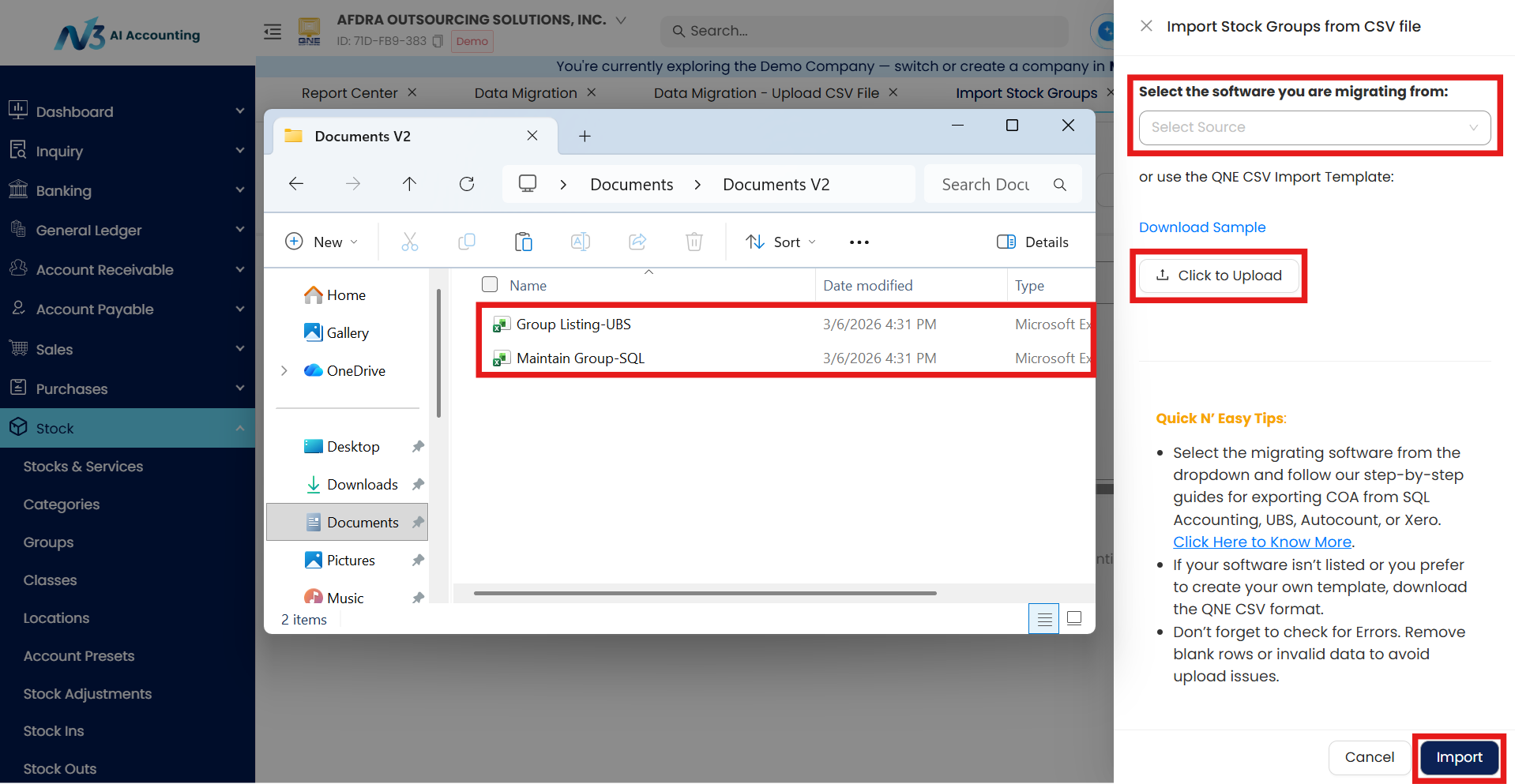Screen dimensions: 1515x784
Task: Open Stocks & Services menu item
Action: click(x=83, y=467)
